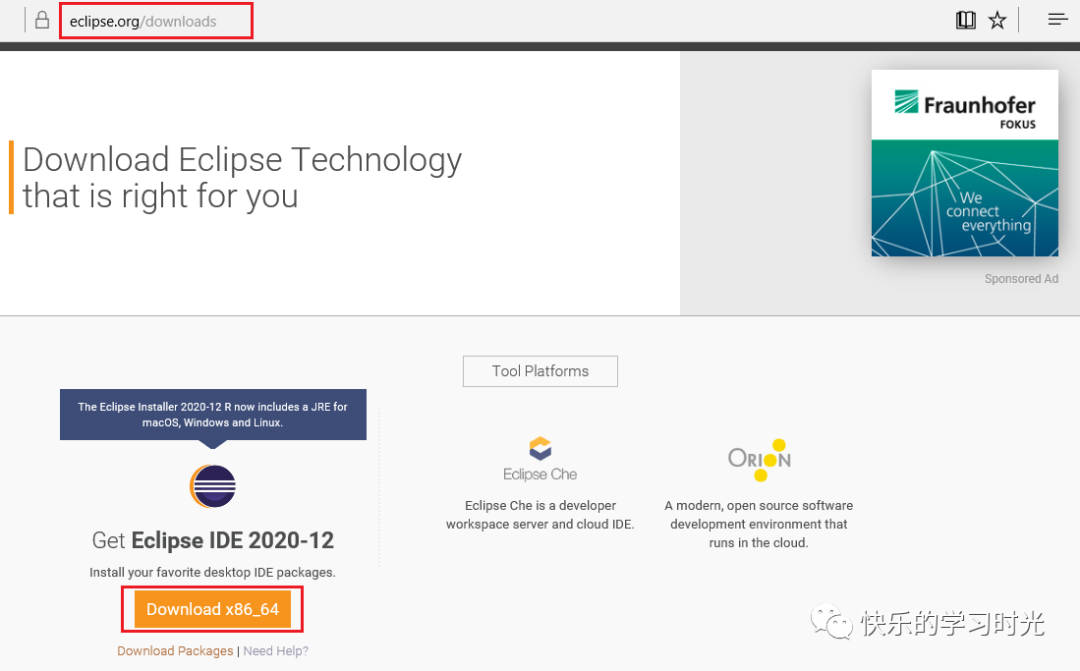Click the 'Get Eclipse IDE 2020-12' heading
This screenshot has width=1080, height=671.
[x=213, y=540]
